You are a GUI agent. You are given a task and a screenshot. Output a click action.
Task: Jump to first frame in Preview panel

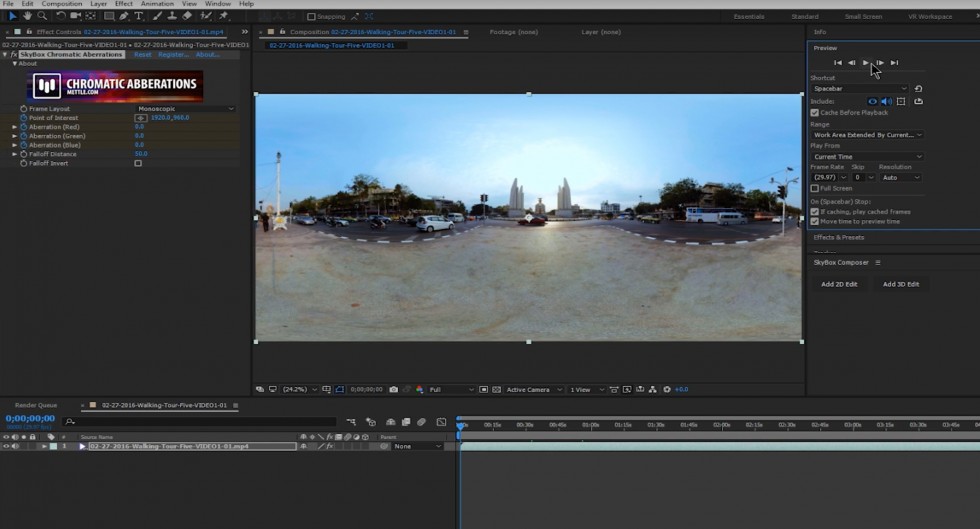[838, 63]
